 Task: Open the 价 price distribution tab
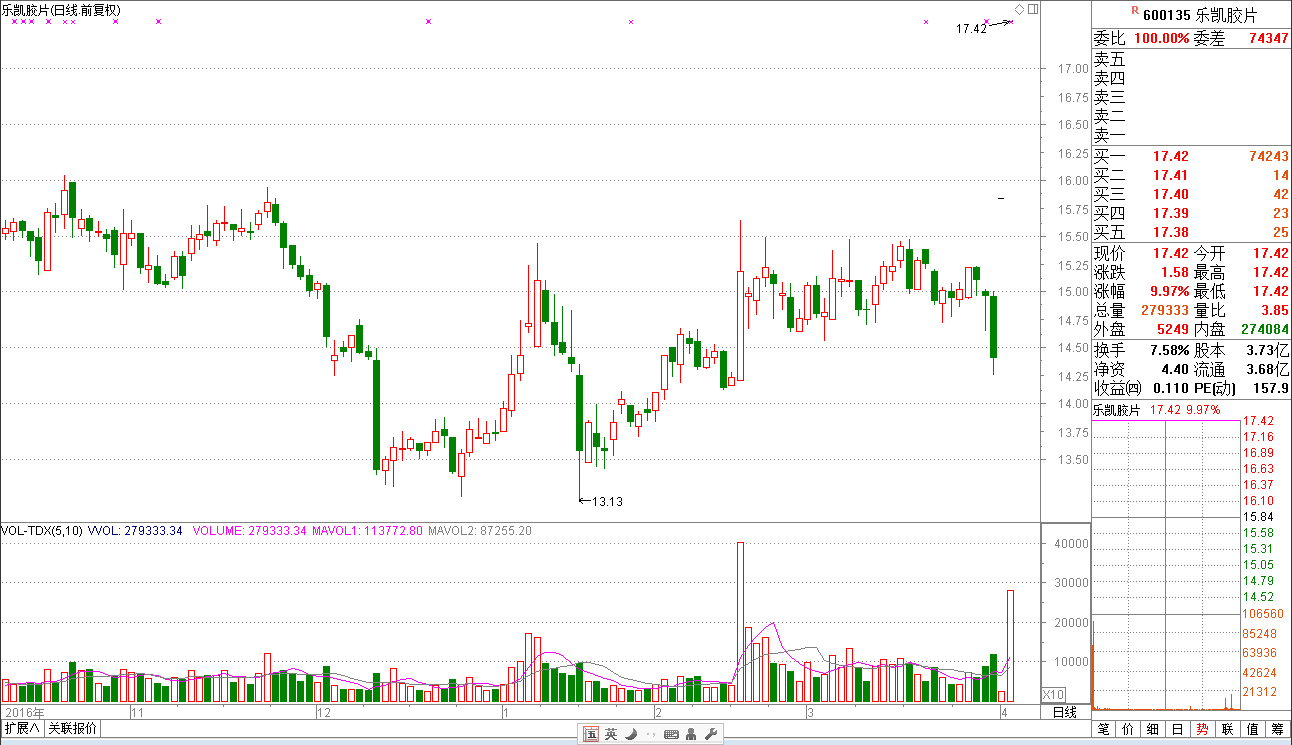(1128, 730)
